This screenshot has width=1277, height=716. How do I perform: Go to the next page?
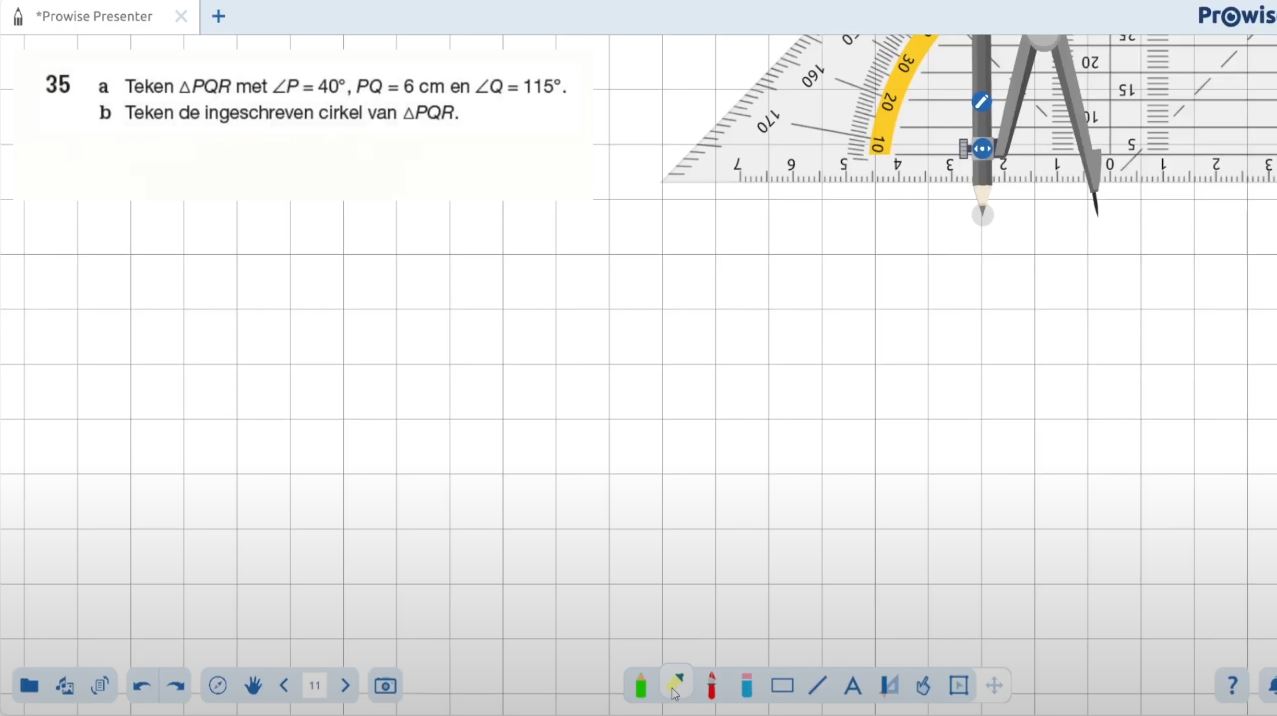345,686
